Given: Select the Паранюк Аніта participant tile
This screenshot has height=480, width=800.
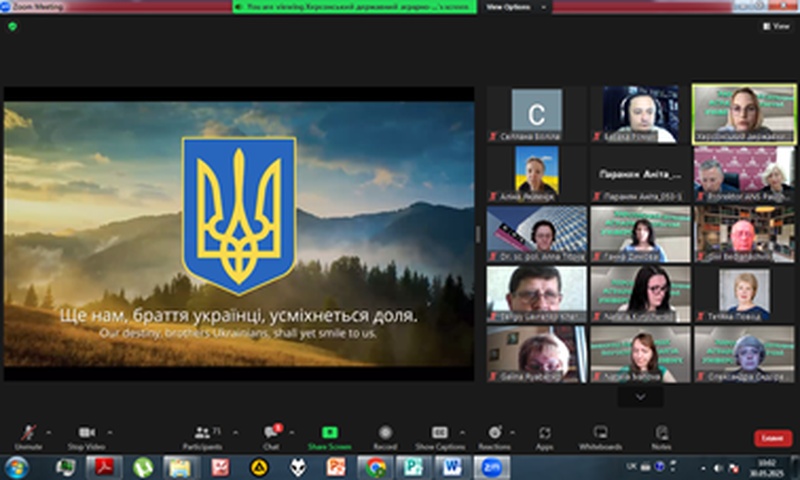Looking at the screenshot, I should (x=640, y=174).
